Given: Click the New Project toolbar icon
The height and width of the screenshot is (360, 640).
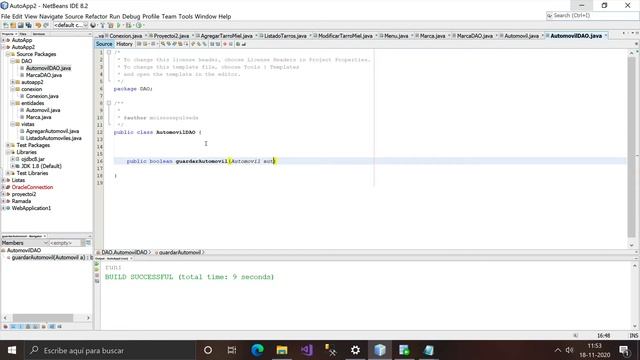Looking at the screenshot, I should point(13,25).
